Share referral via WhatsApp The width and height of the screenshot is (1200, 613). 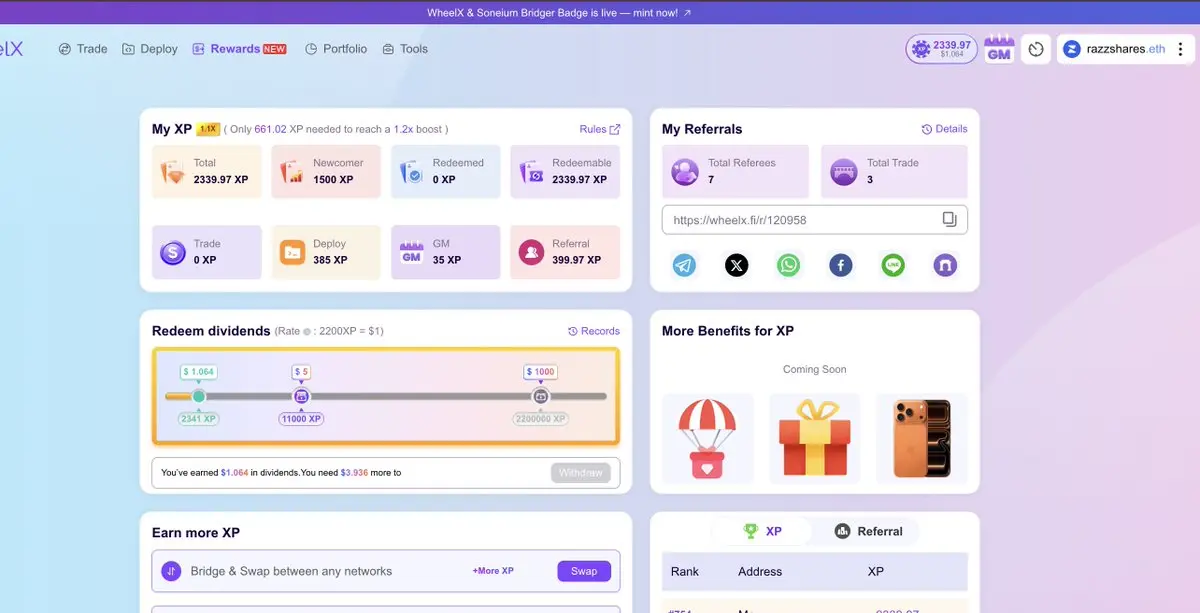click(x=789, y=265)
